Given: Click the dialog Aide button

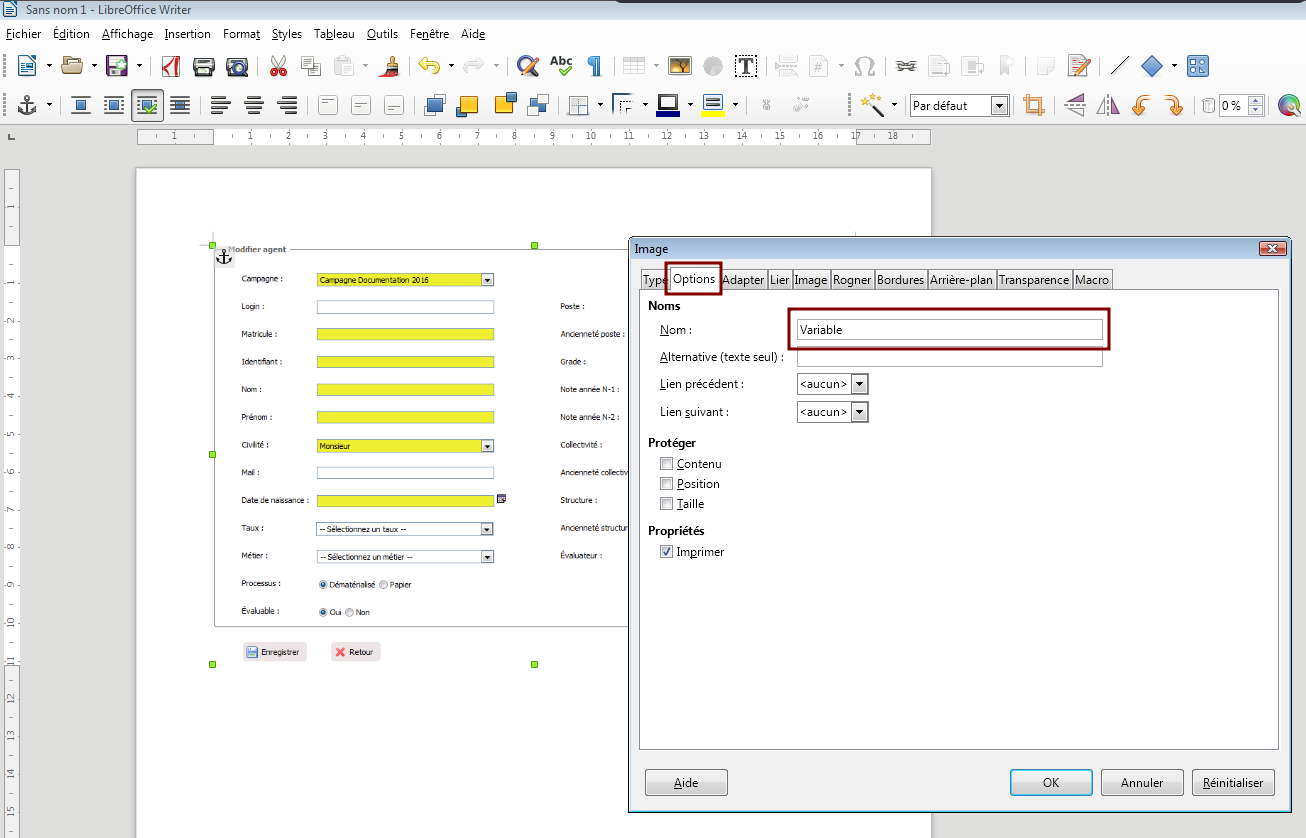Looking at the screenshot, I should [x=686, y=783].
